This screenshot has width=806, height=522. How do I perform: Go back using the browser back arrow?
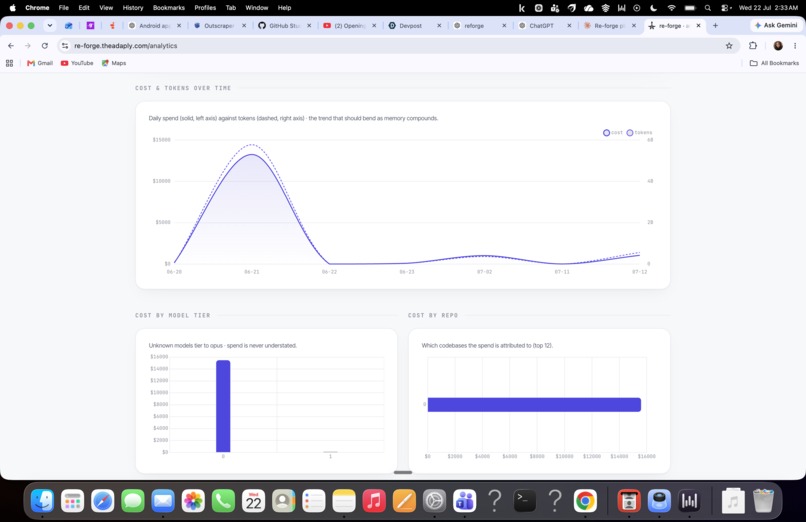pos(11,46)
